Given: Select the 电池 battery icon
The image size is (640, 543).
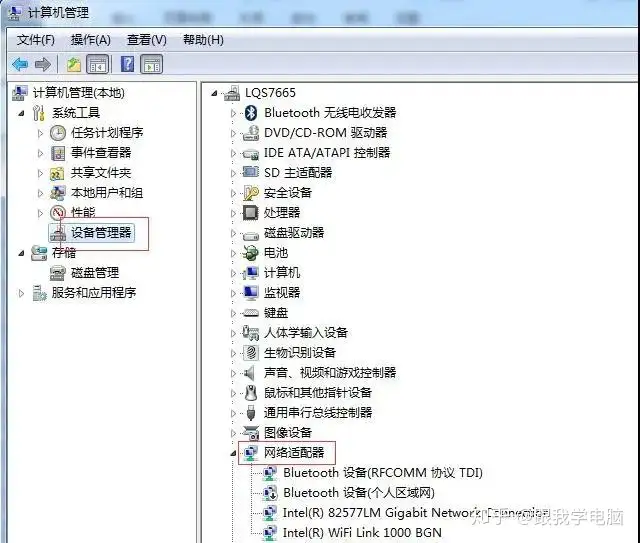Looking at the screenshot, I should pos(250,253).
